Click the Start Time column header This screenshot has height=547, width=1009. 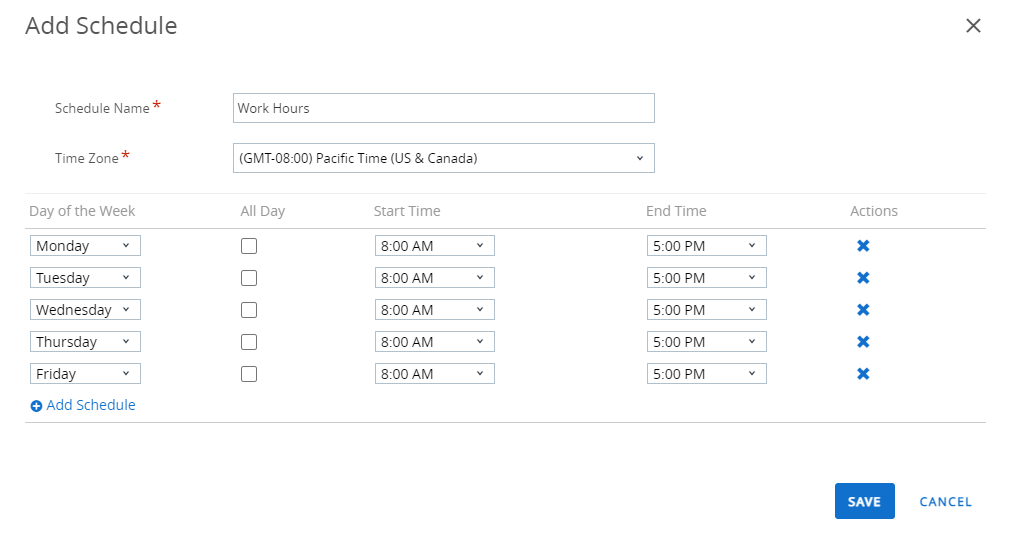coord(407,211)
